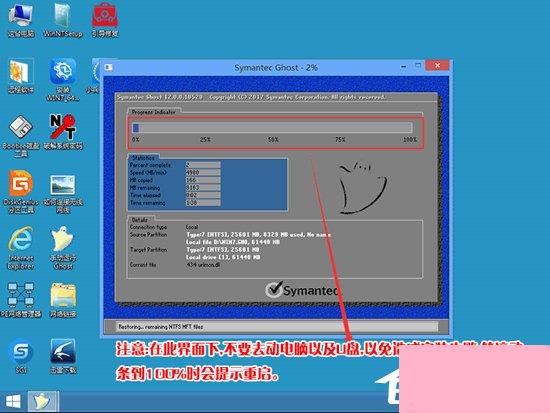Open the network manager desktop icon
Screen dimensions: 550x413
21,300
